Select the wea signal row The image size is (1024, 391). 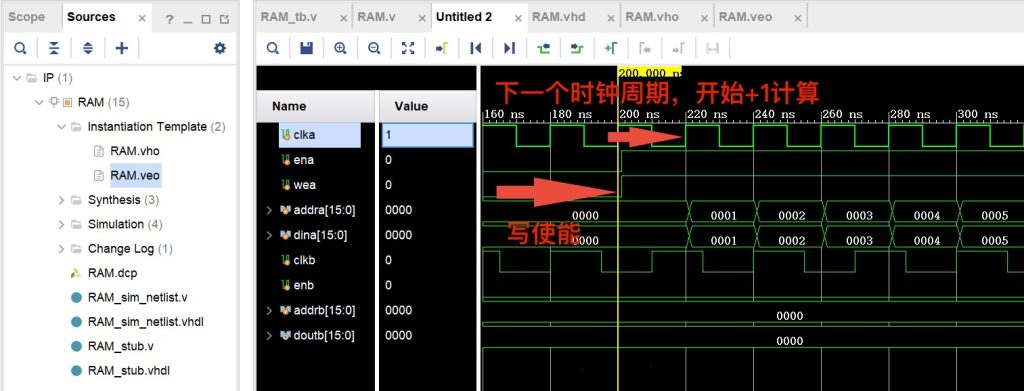[x=366, y=185]
